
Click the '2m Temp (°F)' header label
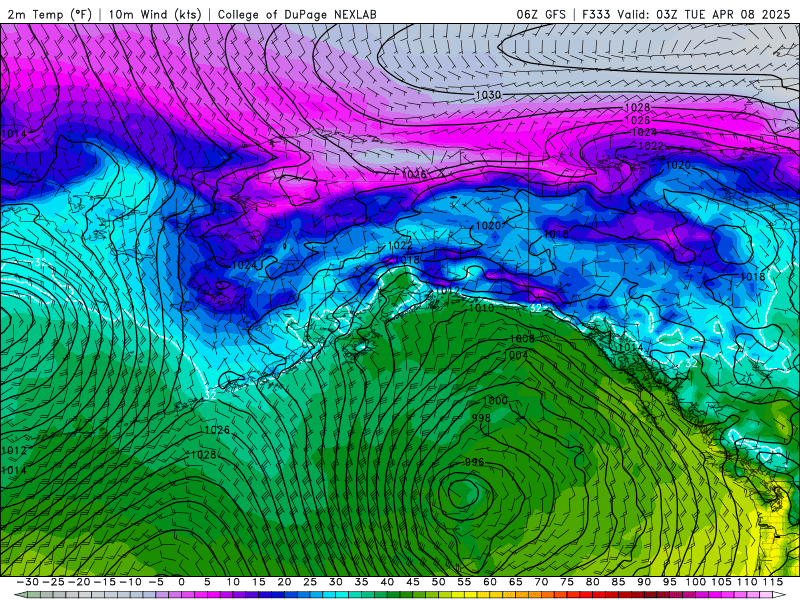[x=49, y=14]
